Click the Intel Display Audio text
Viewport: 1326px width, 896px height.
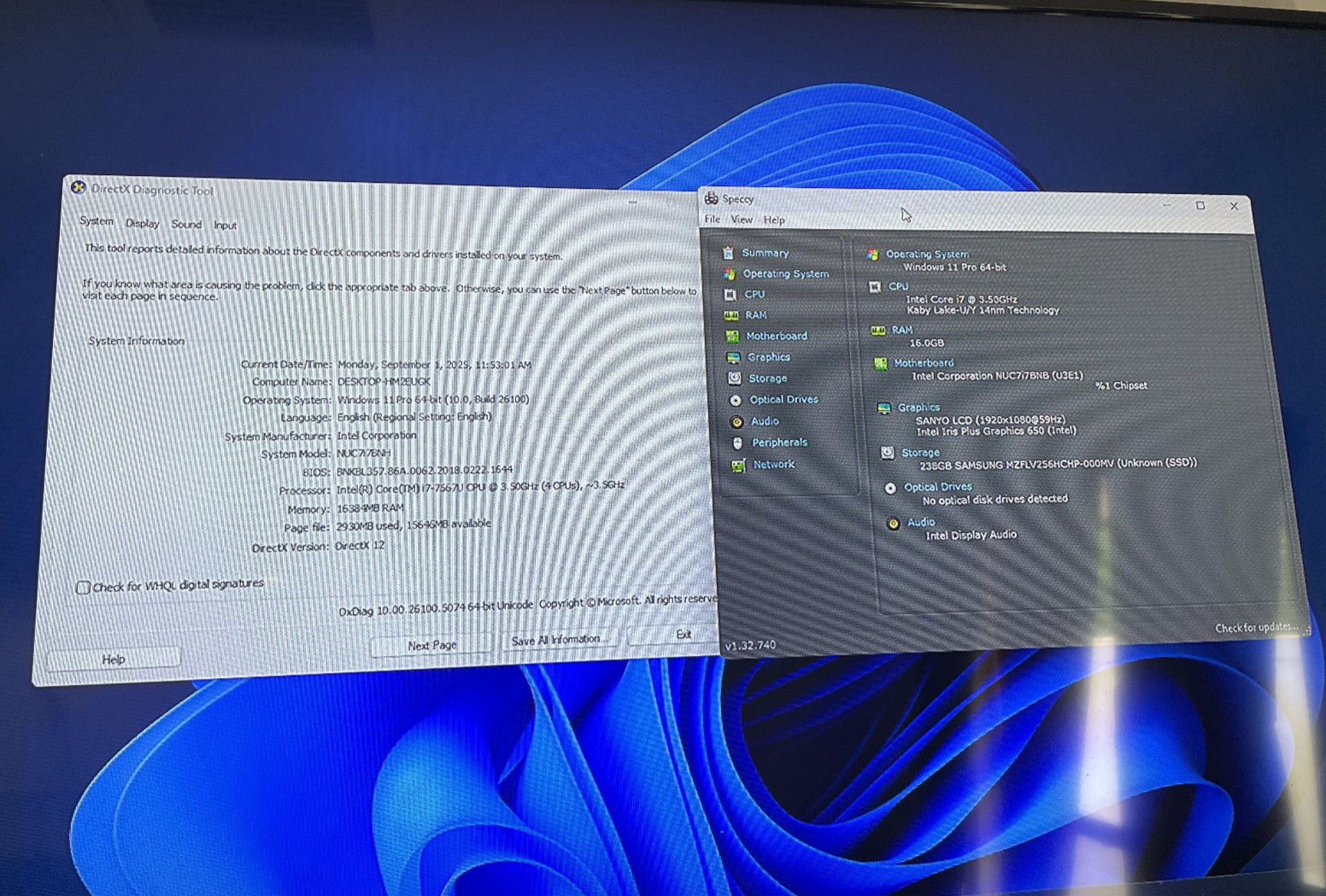tap(971, 535)
